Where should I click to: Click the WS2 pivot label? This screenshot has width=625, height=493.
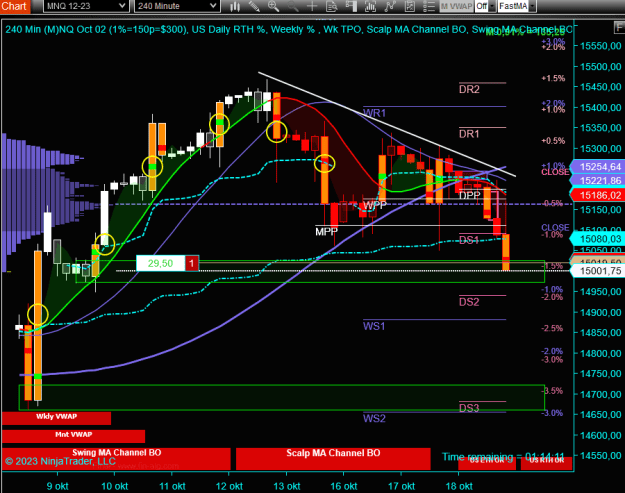tap(374, 418)
